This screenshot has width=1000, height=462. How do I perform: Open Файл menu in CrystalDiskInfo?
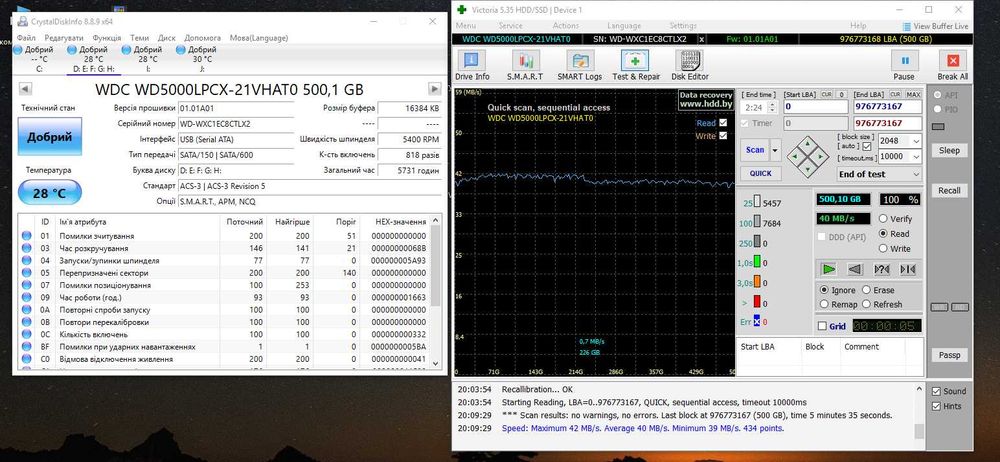(x=26, y=38)
